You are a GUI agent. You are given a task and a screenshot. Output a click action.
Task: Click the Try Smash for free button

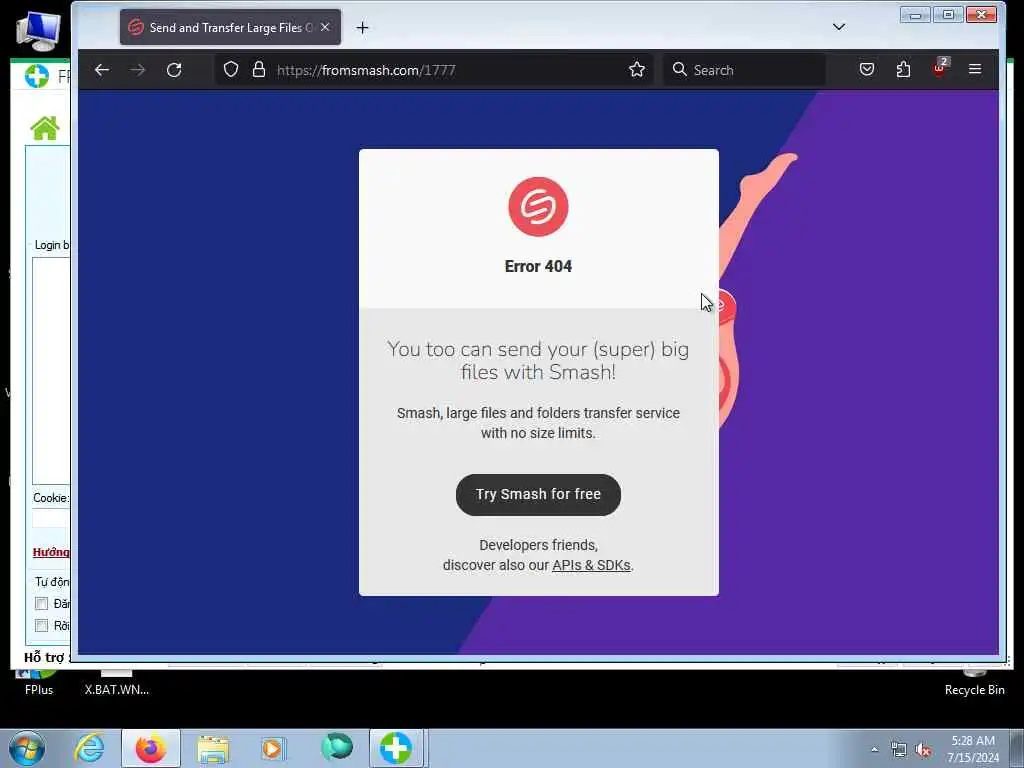538,494
